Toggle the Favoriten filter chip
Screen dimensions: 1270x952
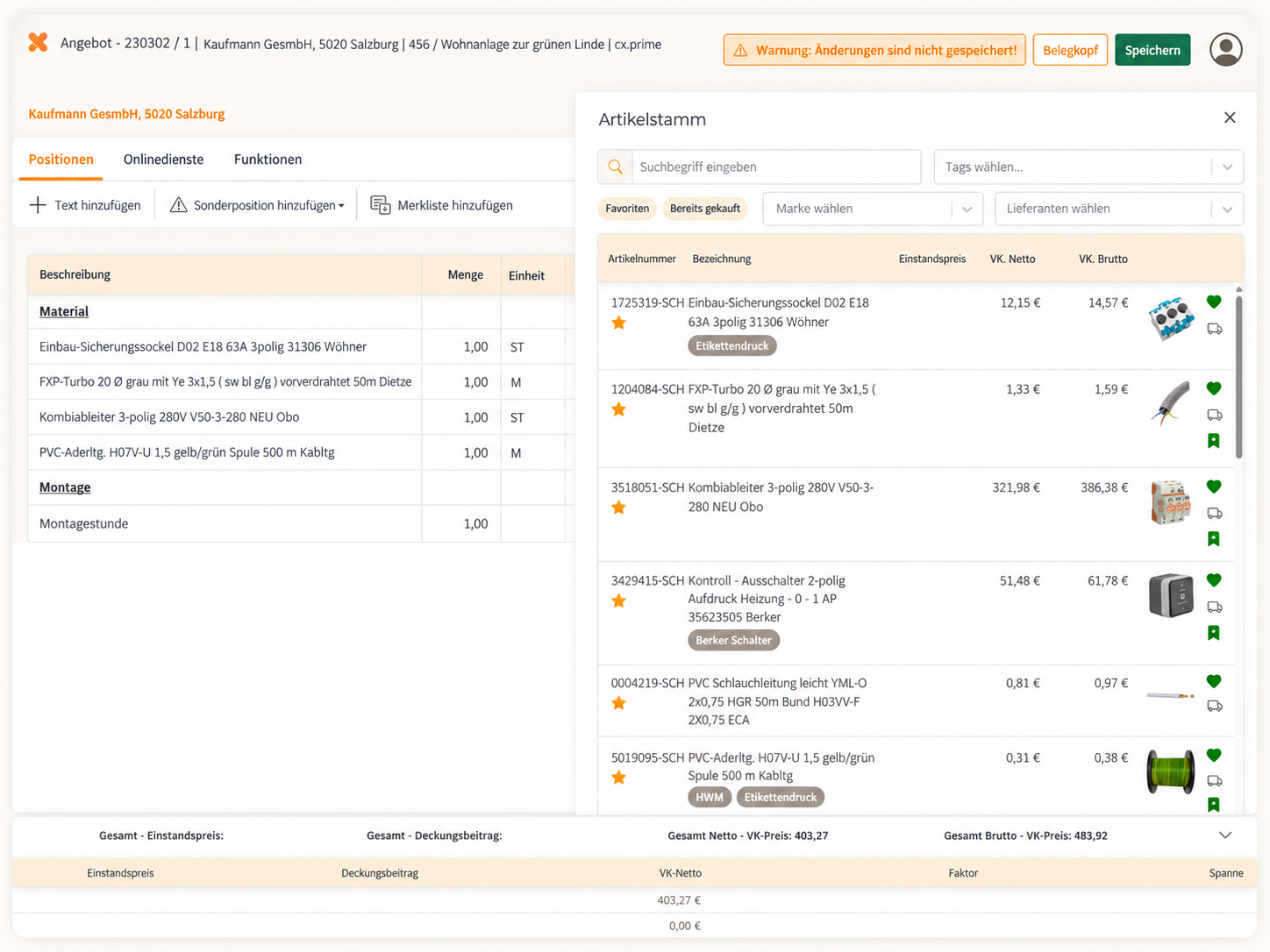(627, 209)
